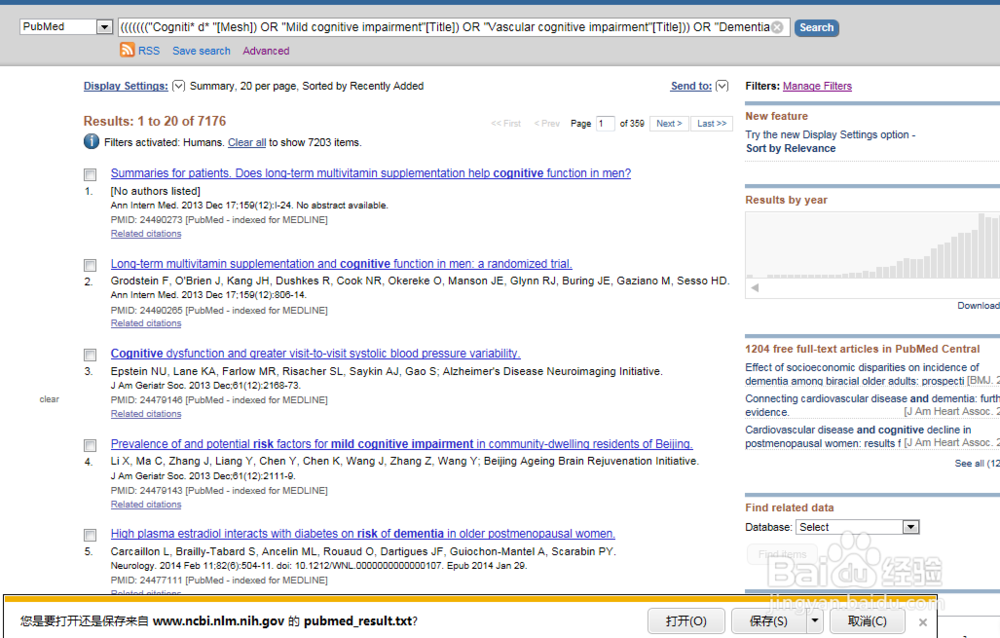Open PMC article Cardiovascular disease in postmenopausal women
1000x638 pixels.
pos(858,436)
